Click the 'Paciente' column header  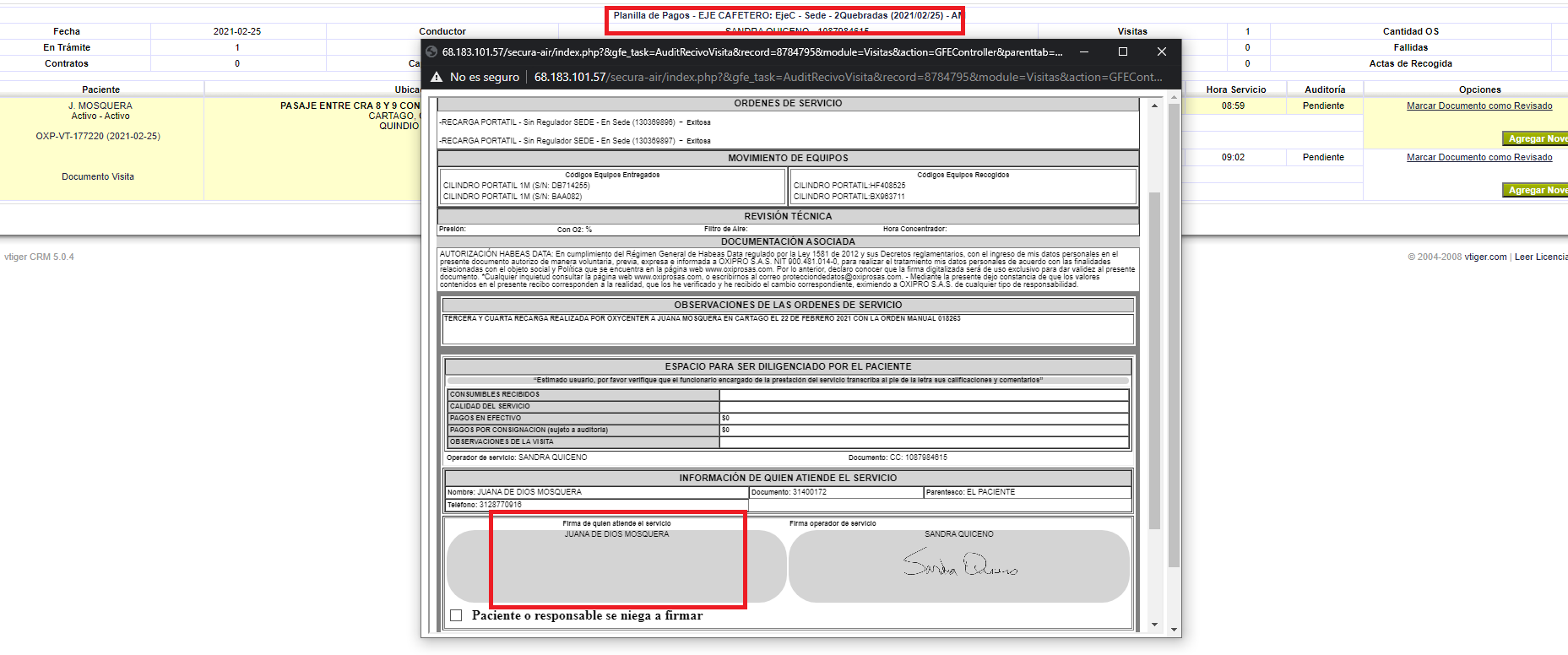coord(100,89)
